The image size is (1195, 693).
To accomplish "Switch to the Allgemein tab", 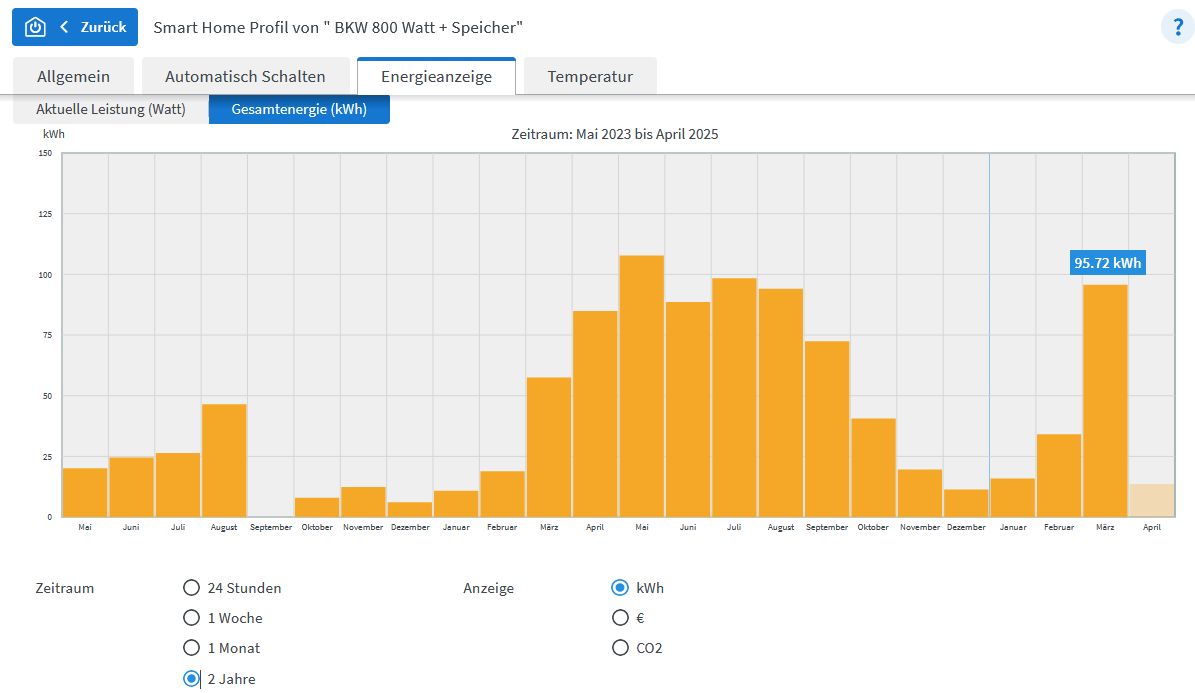I will pyautogui.click(x=73, y=76).
